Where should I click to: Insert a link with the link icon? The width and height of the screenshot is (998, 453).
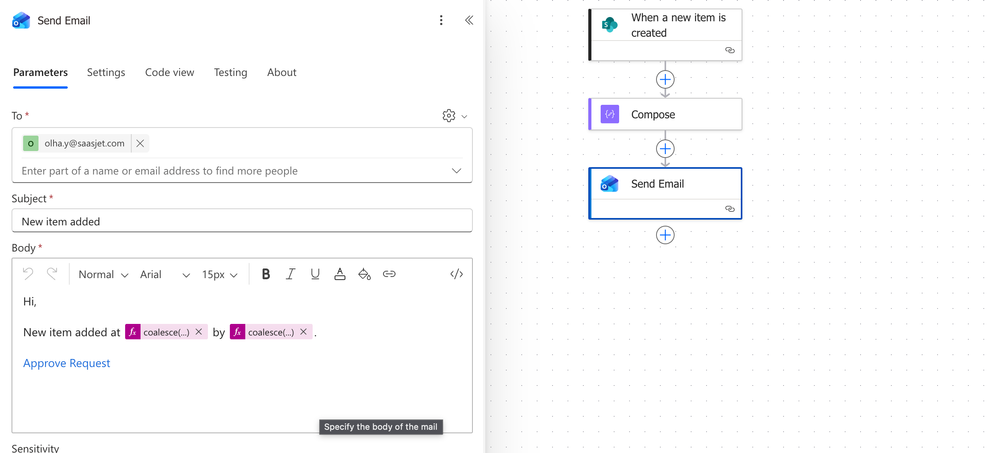(x=389, y=274)
